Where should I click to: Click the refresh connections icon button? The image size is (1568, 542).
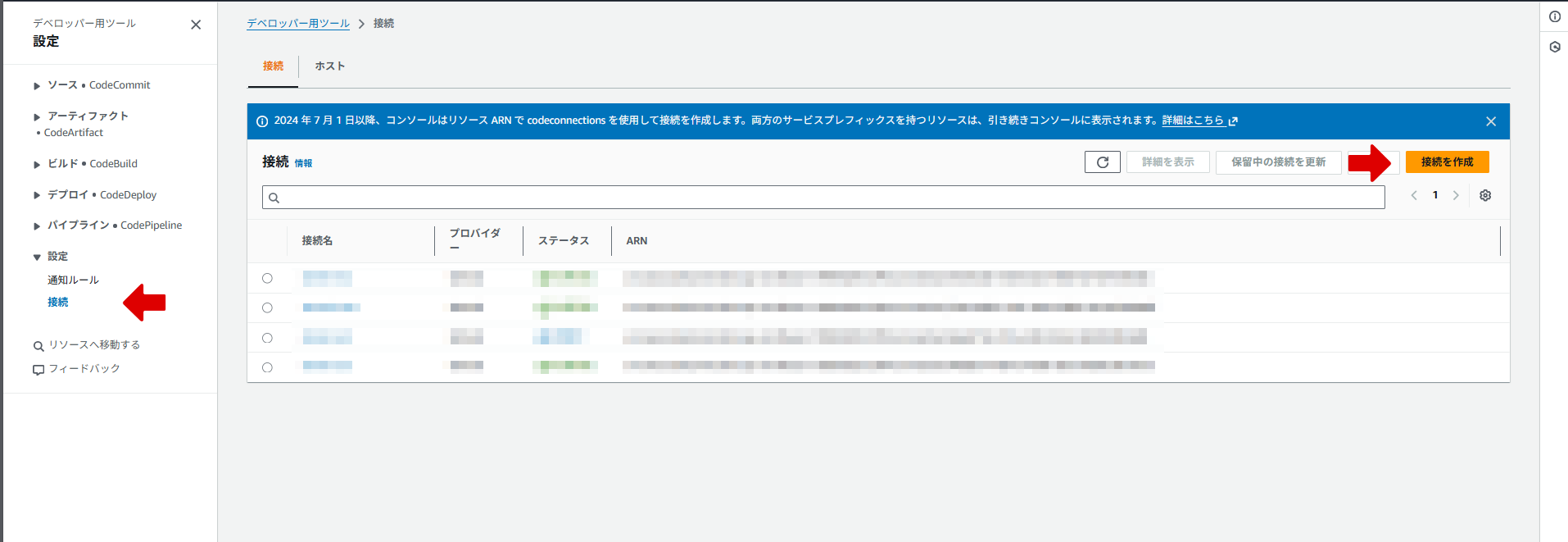[1102, 162]
